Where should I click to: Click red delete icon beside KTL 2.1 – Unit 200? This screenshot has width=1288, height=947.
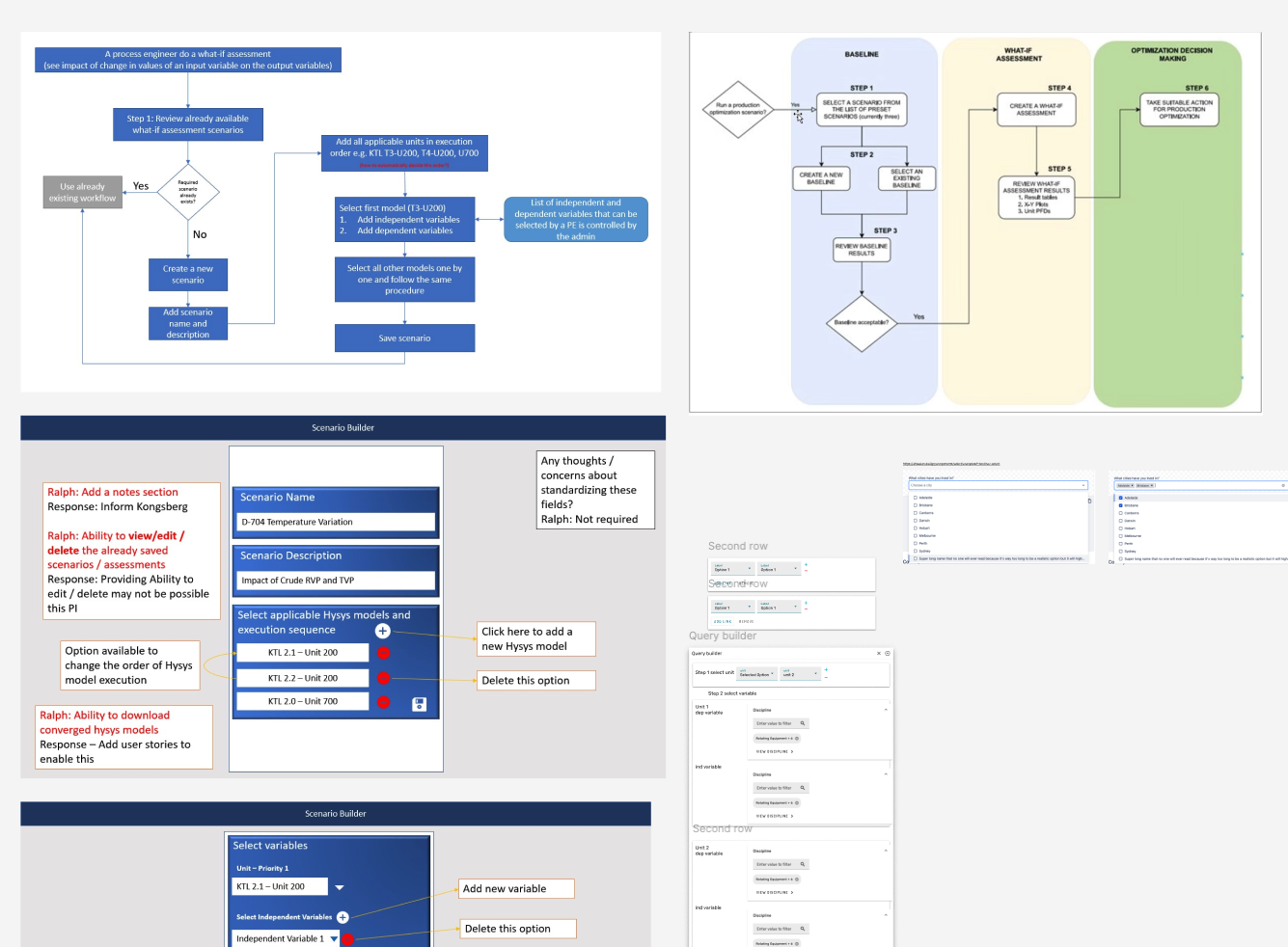pyautogui.click(x=383, y=653)
